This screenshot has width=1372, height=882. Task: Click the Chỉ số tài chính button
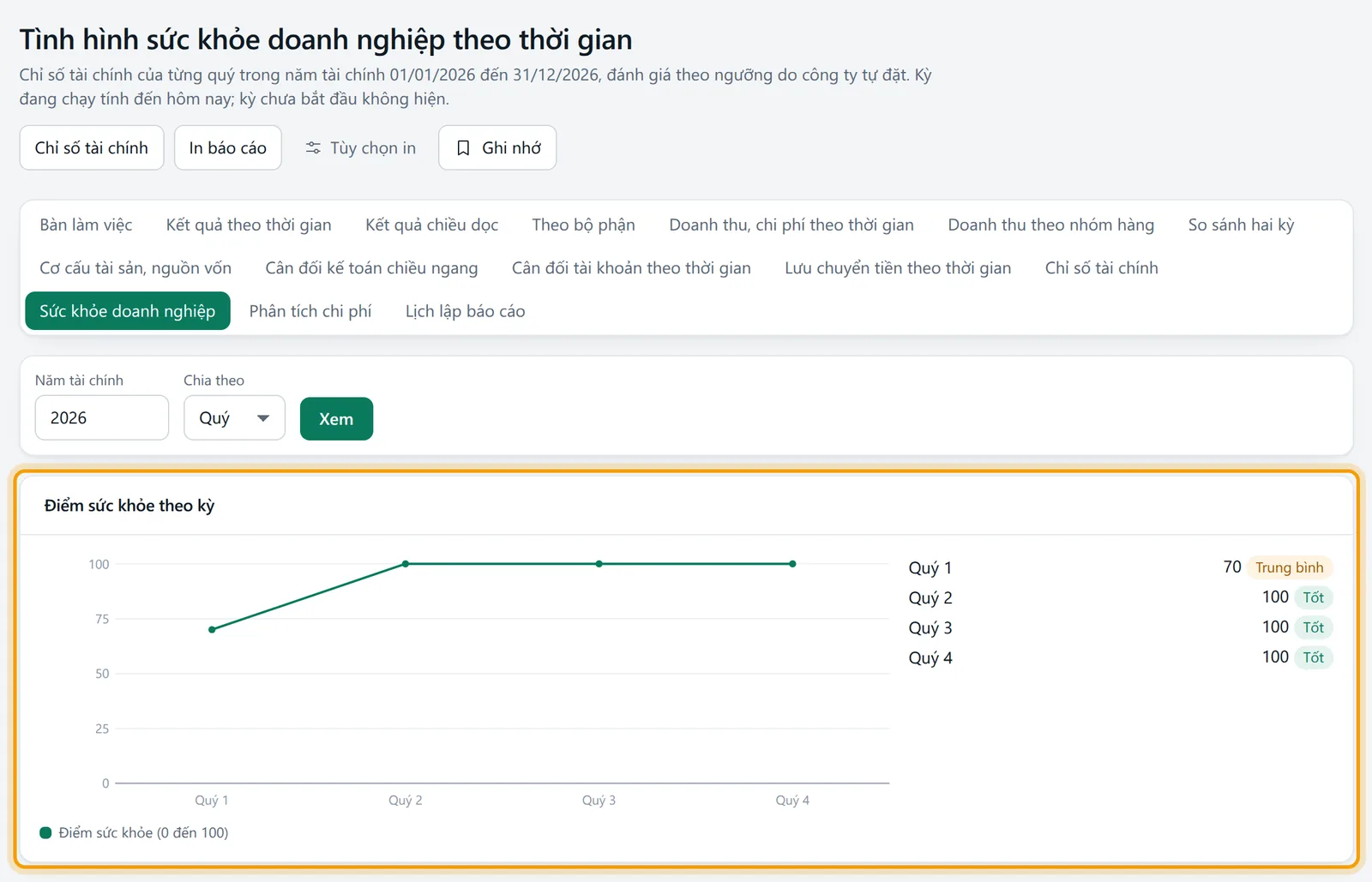click(92, 148)
